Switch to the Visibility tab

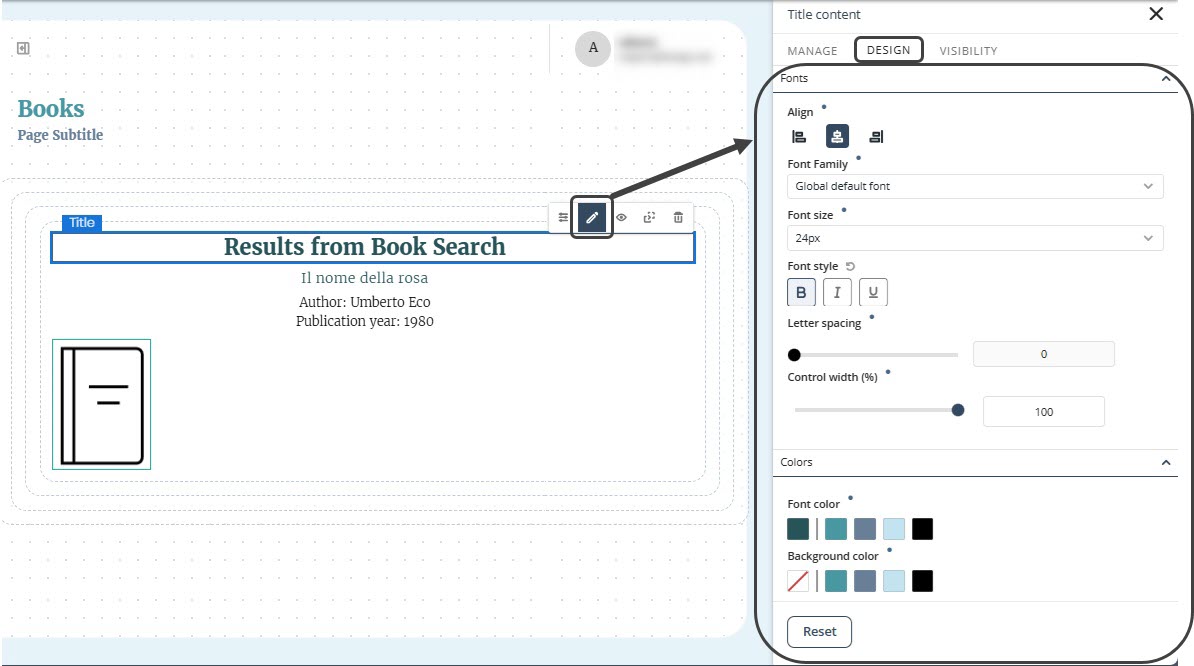pos(968,51)
